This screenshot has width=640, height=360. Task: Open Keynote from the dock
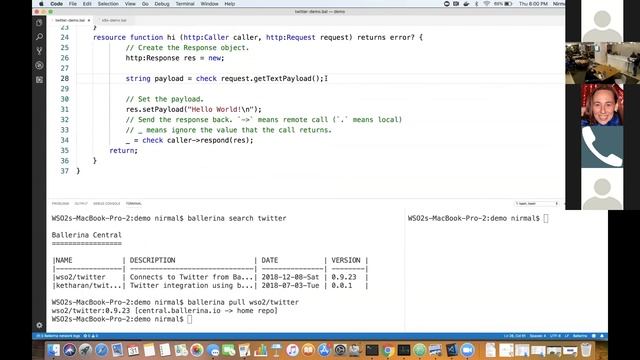coord(276,350)
